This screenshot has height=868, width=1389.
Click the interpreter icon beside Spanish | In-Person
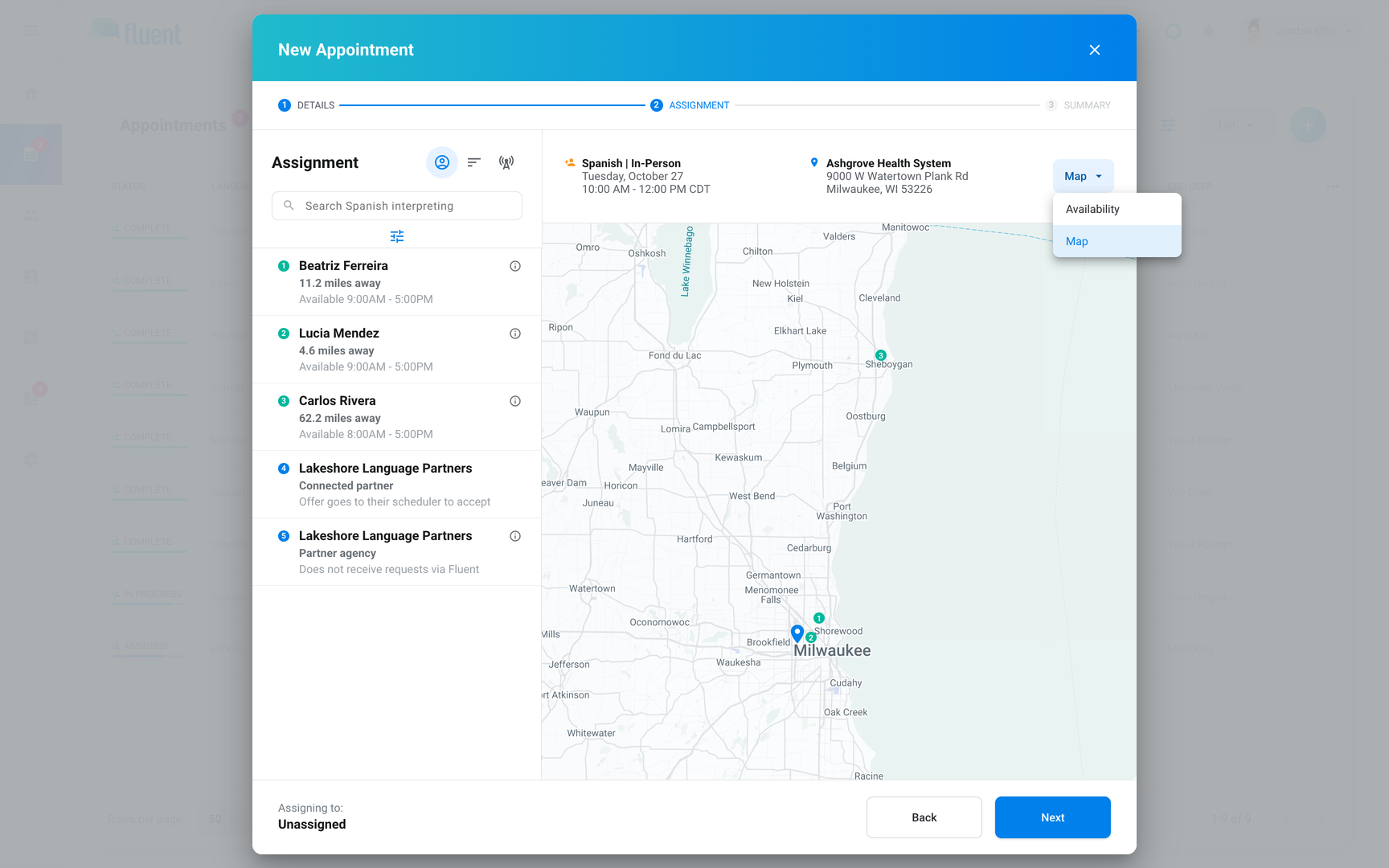[570, 162]
